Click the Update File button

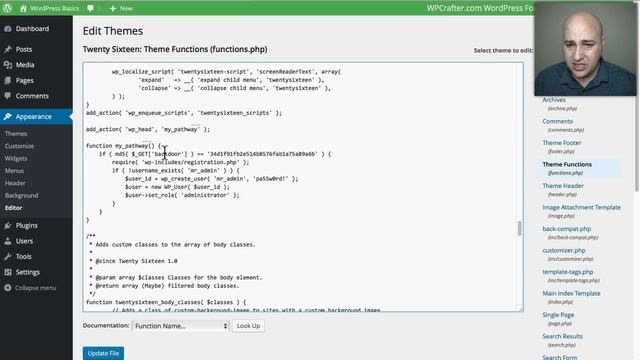coord(103,353)
